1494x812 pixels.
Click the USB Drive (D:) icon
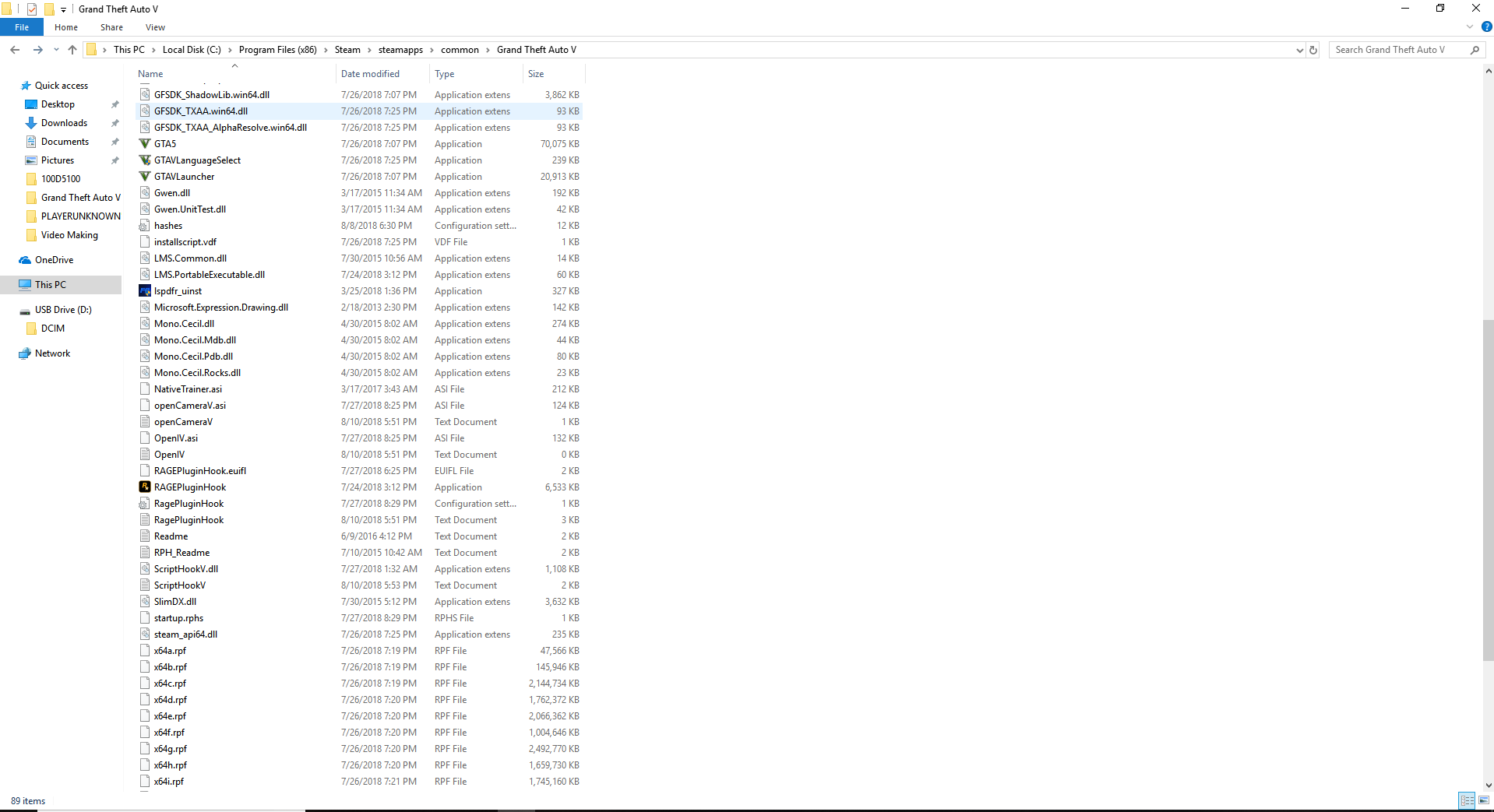pyautogui.click(x=25, y=310)
